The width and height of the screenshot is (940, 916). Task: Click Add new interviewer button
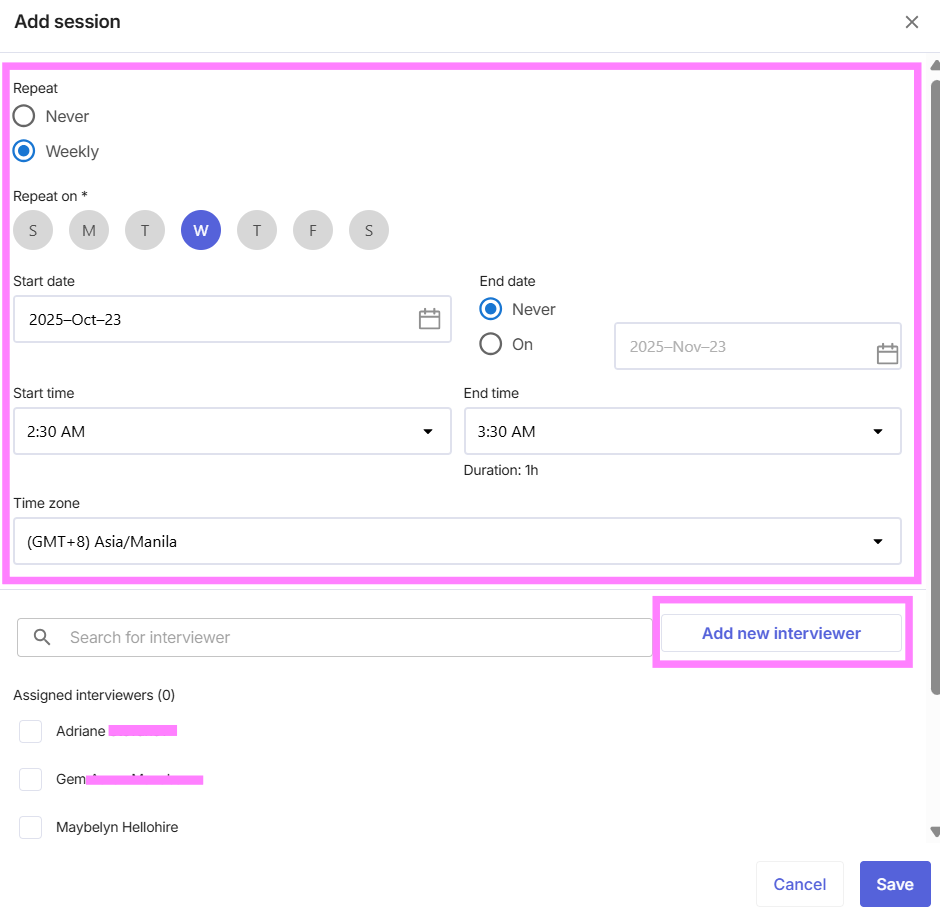pyautogui.click(x=781, y=633)
